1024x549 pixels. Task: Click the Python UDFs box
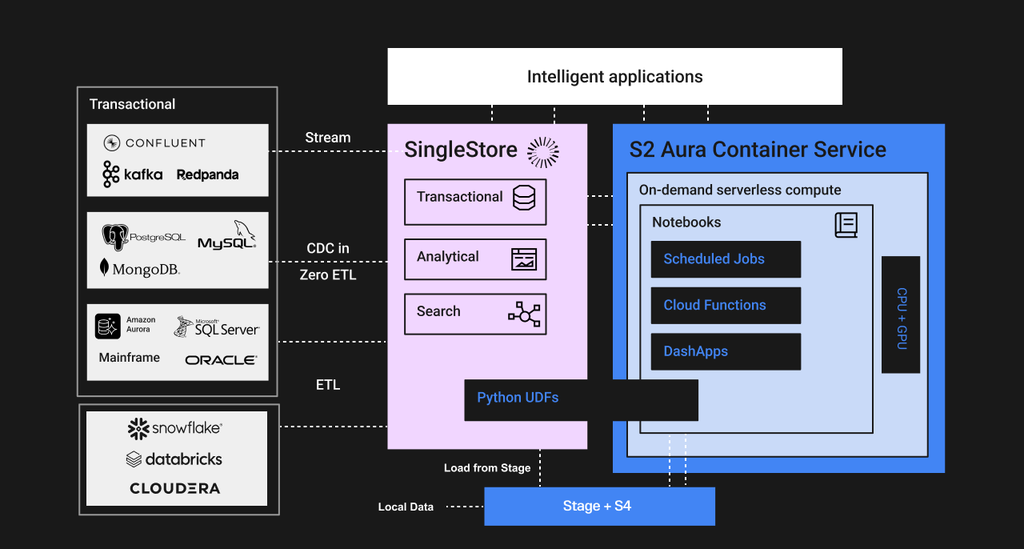coord(581,400)
